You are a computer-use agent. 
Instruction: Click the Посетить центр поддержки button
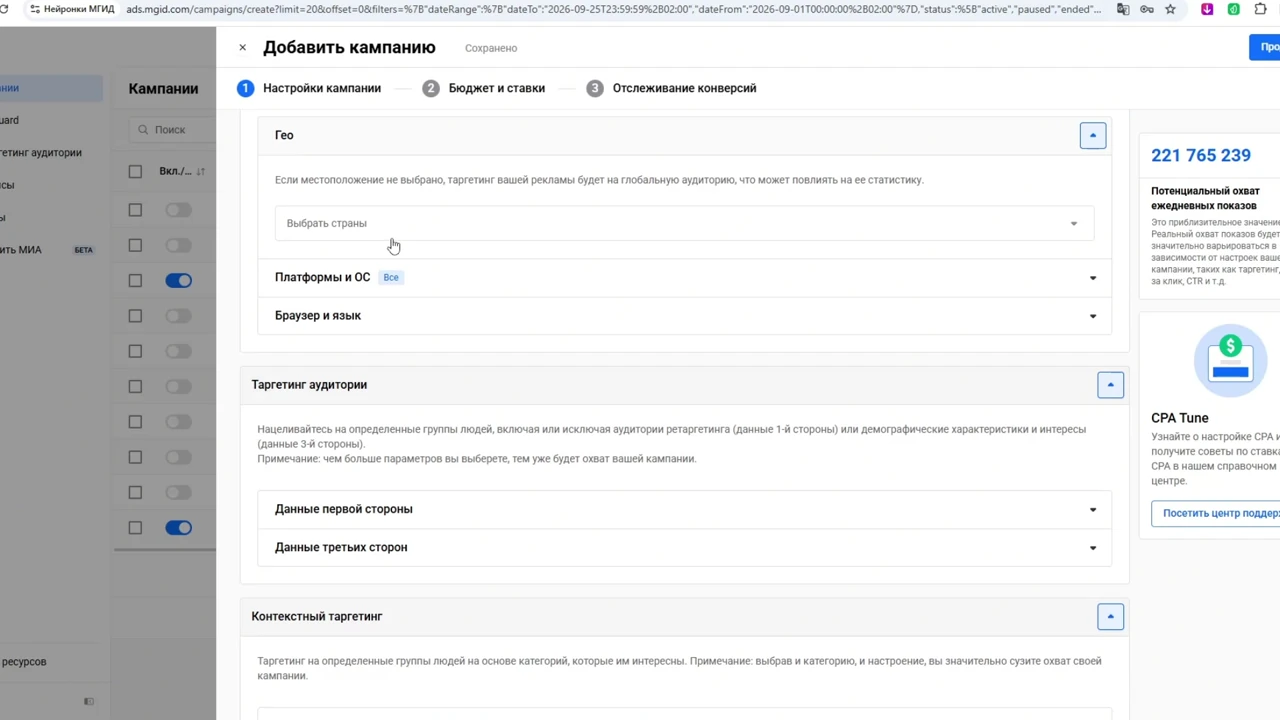coord(1216,513)
